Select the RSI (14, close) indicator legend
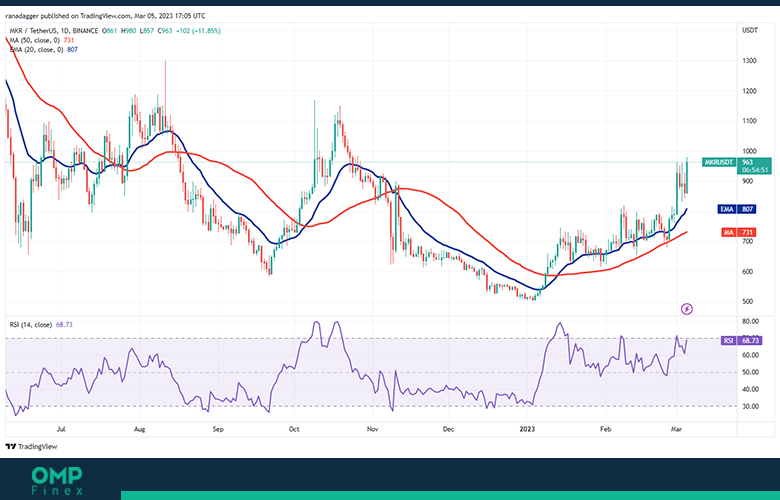Screen dimensions: 780x500 coord(41,324)
